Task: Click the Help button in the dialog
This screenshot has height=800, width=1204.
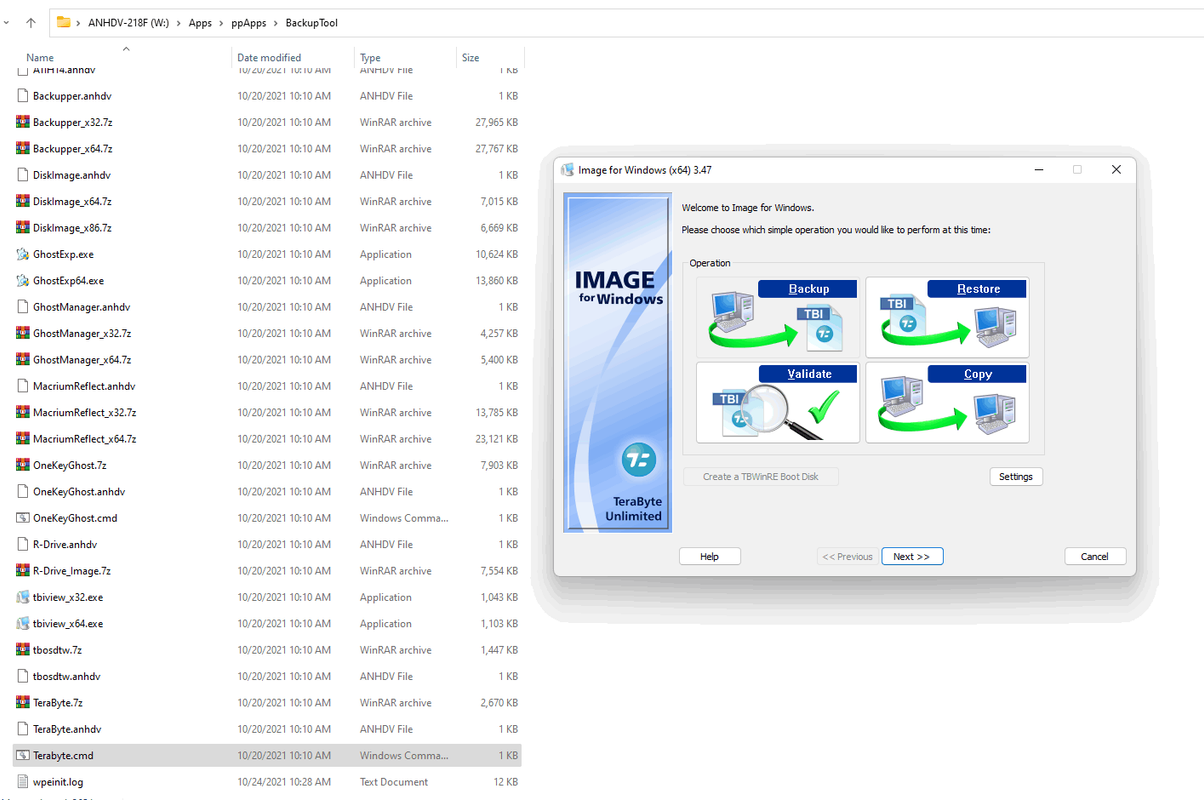Action: [x=710, y=556]
